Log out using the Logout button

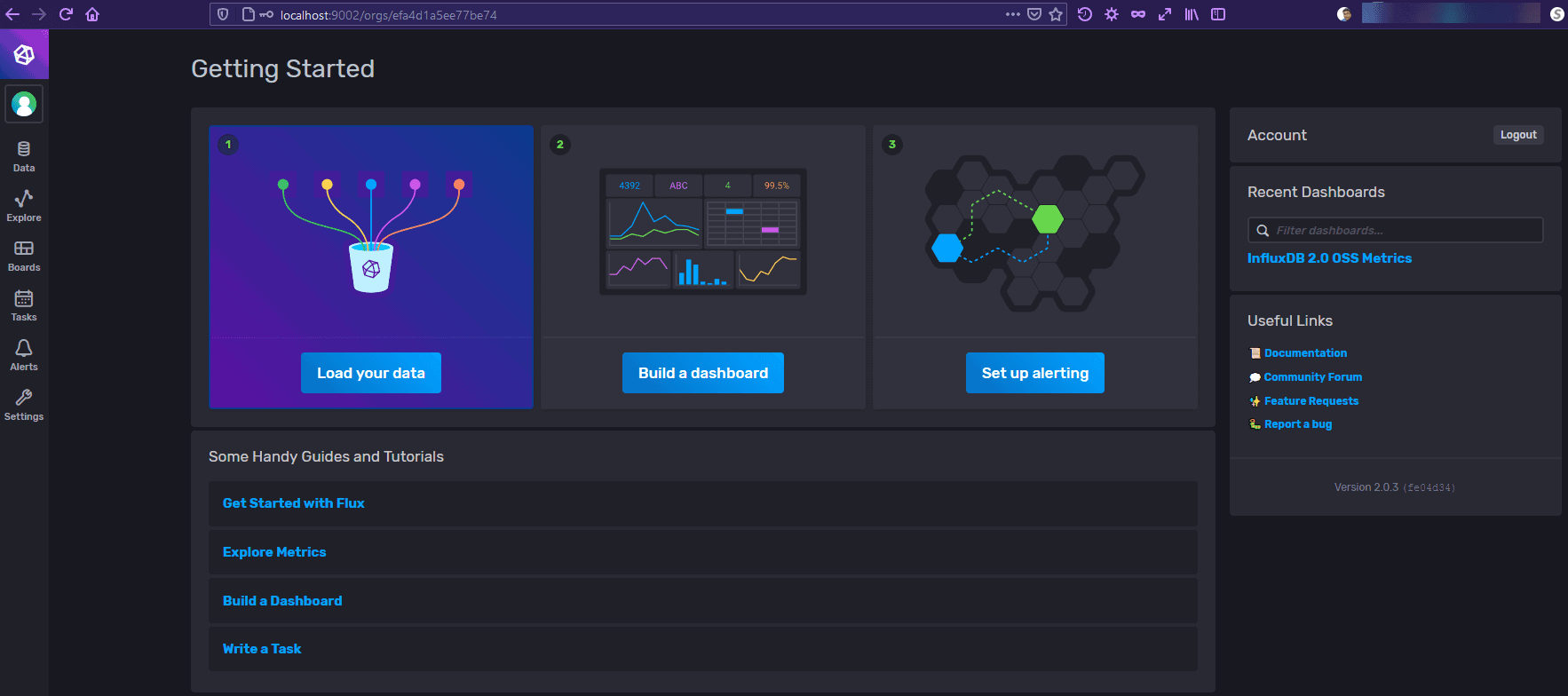[1518, 135]
